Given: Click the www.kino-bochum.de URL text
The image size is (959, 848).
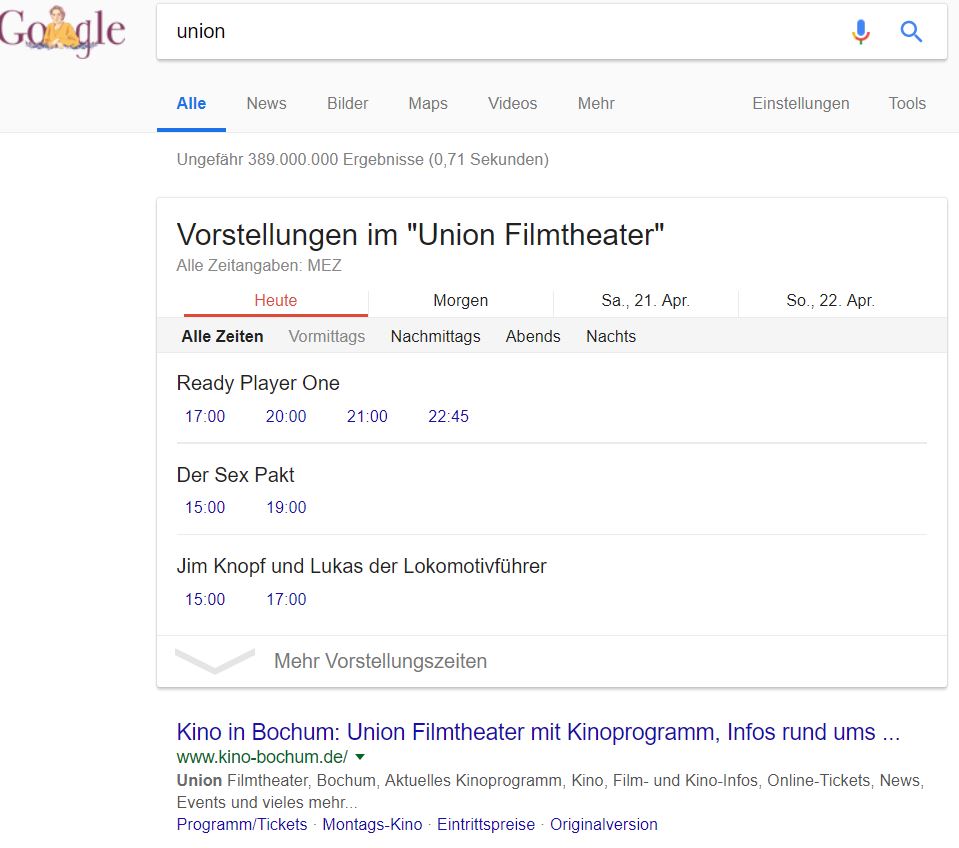Looking at the screenshot, I should pos(262,757).
